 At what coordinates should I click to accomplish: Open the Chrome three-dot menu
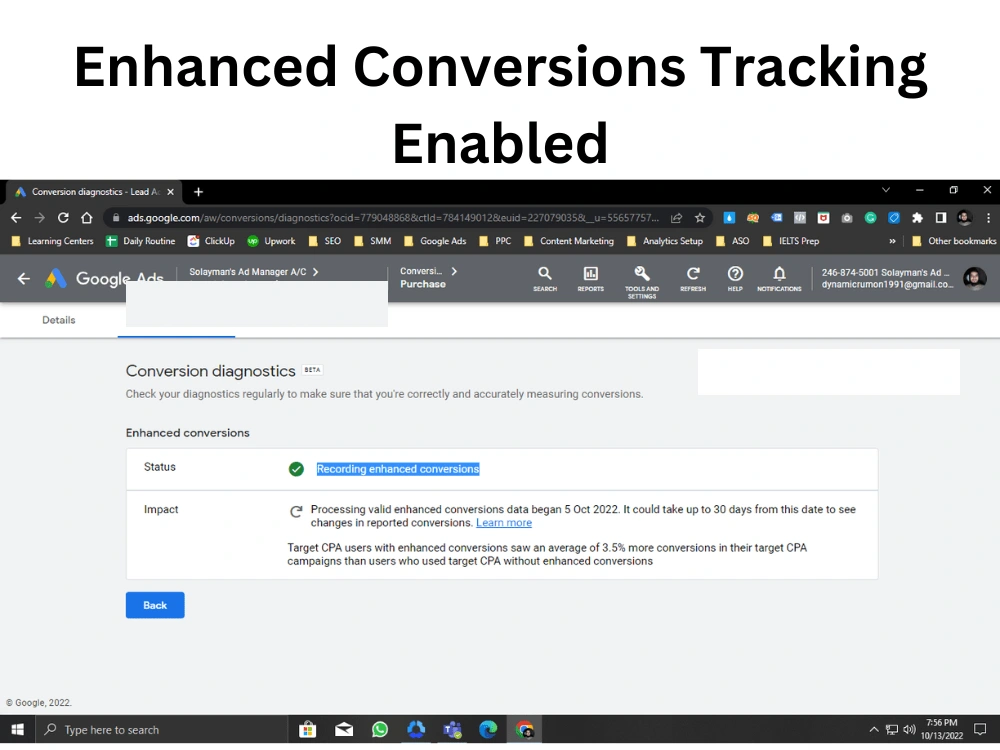(989, 218)
